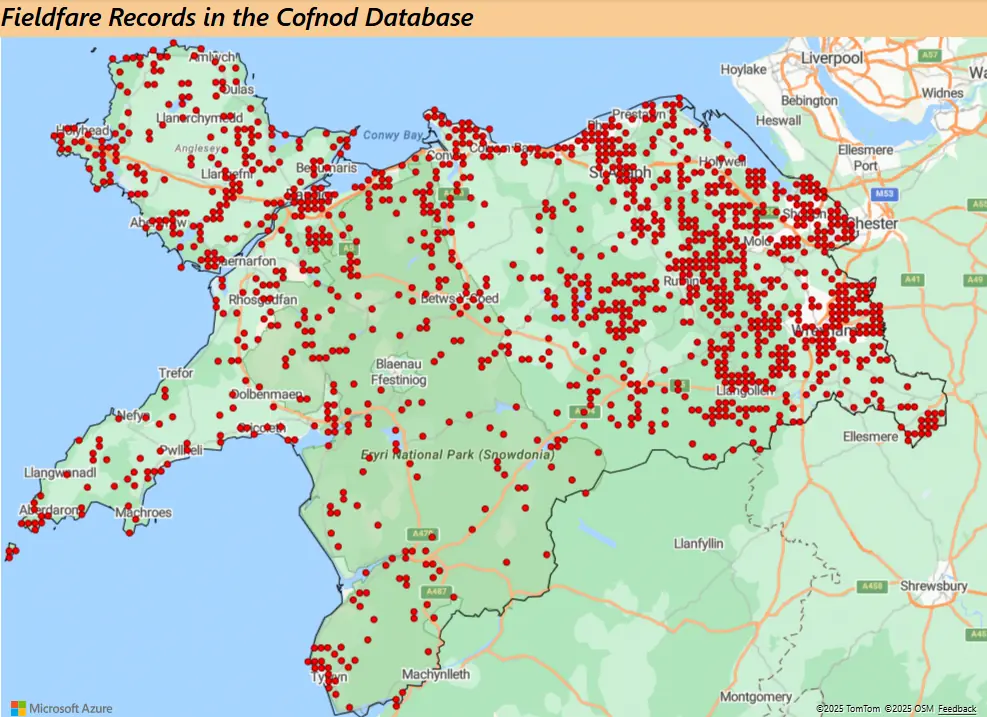Click the Conwy Bay label
The height and width of the screenshot is (717, 987).
(x=394, y=135)
